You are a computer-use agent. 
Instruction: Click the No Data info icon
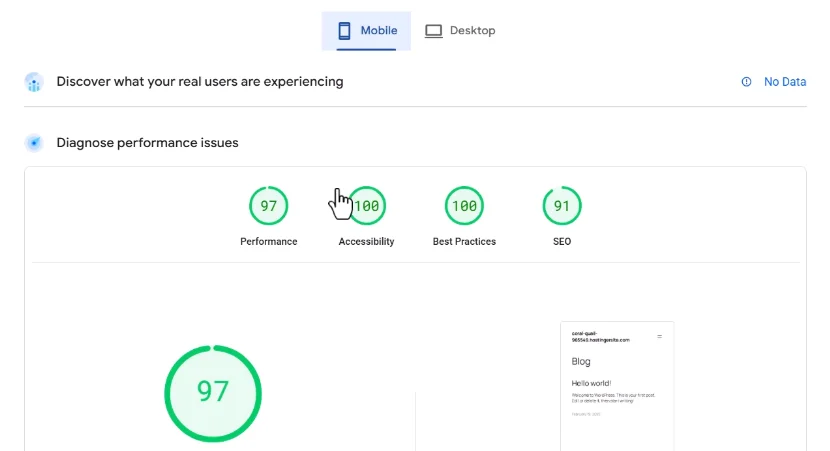tap(746, 82)
